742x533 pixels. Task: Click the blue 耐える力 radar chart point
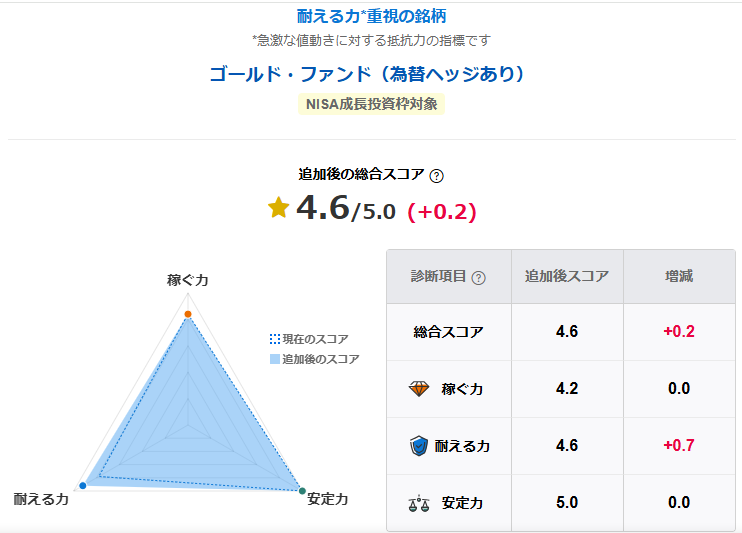point(83,486)
